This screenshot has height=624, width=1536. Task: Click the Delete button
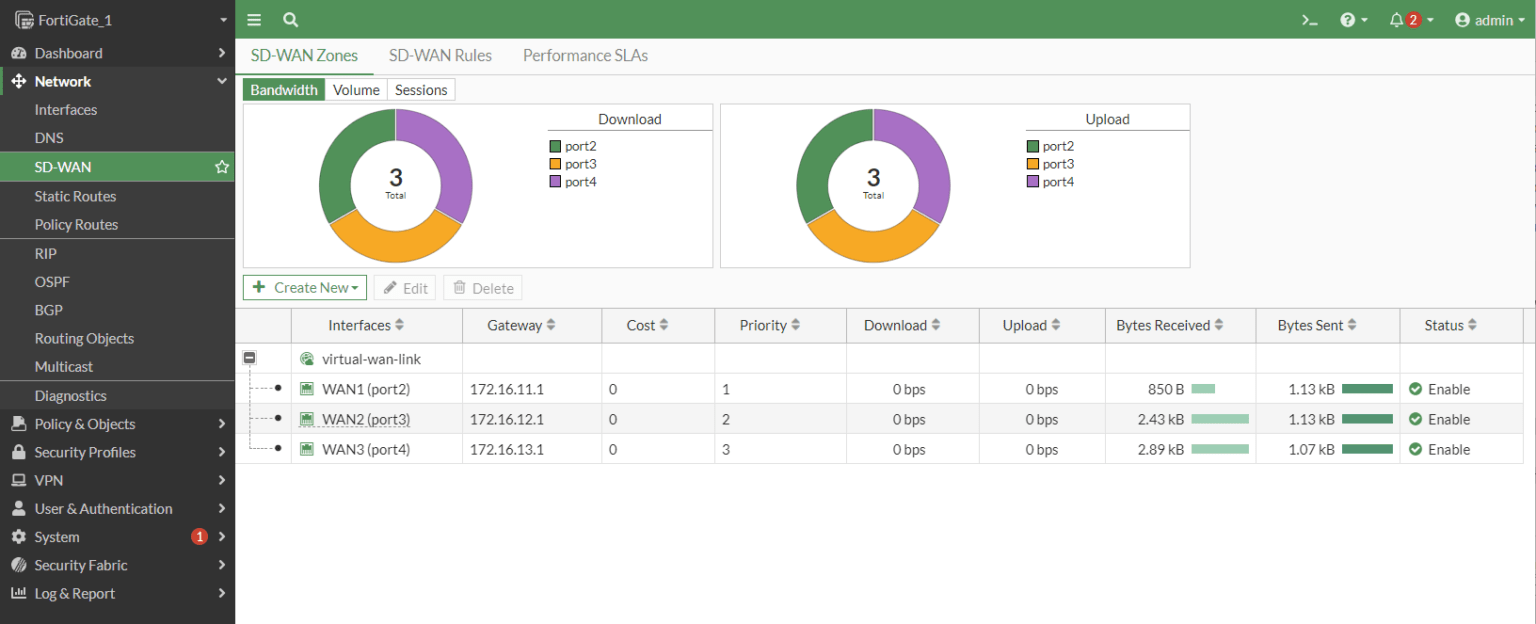click(x=482, y=287)
